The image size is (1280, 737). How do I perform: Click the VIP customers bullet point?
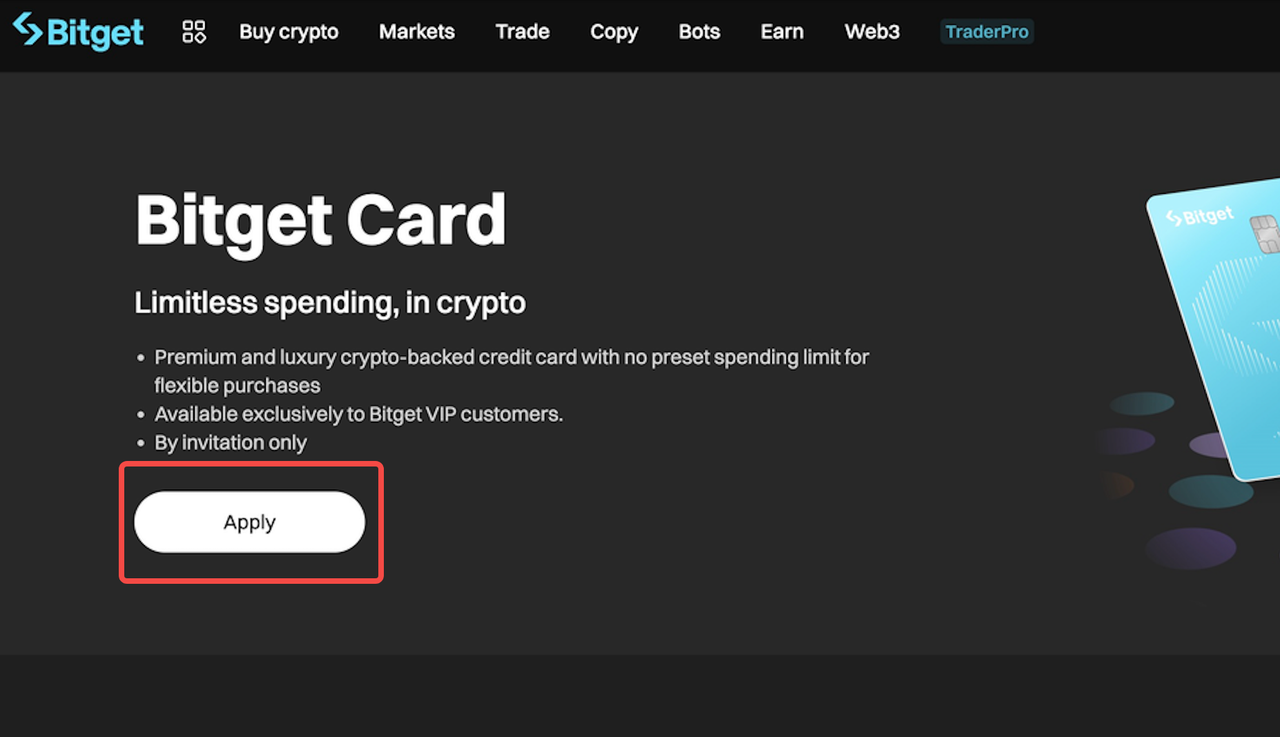[x=358, y=413]
